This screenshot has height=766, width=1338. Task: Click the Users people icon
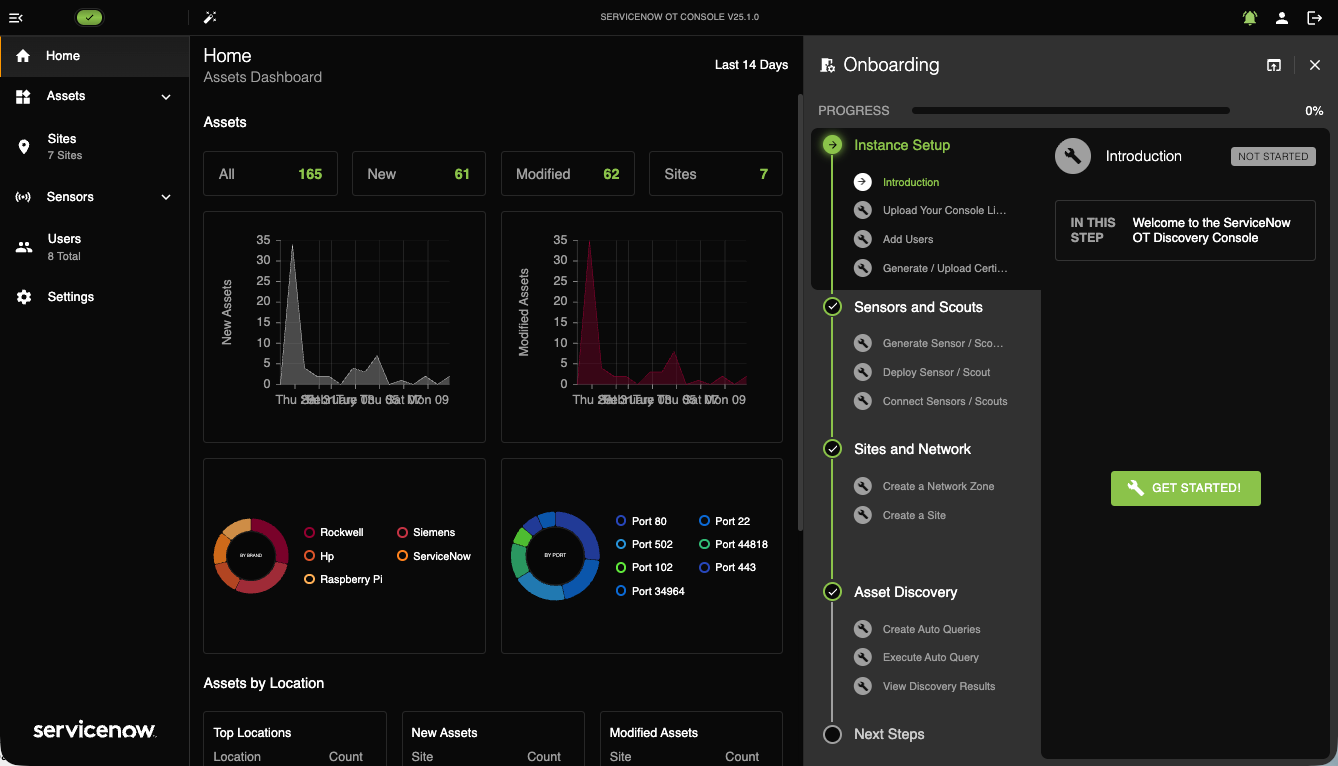(24, 247)
